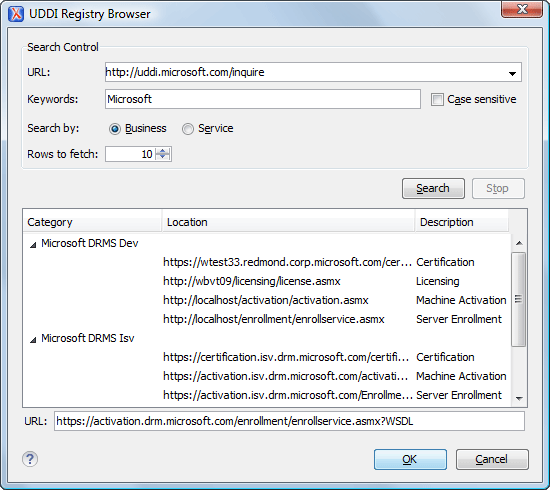Viewport: 550px width, 490px height.
Task: Close the UDDI Registry Browser window
Action: [x=522, y=9]
